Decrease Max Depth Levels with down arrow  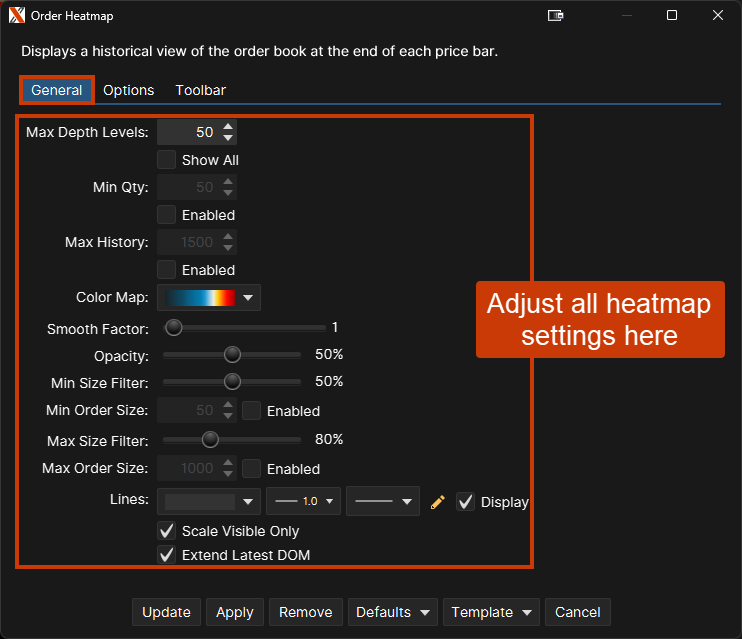click(x=228, y=138)
